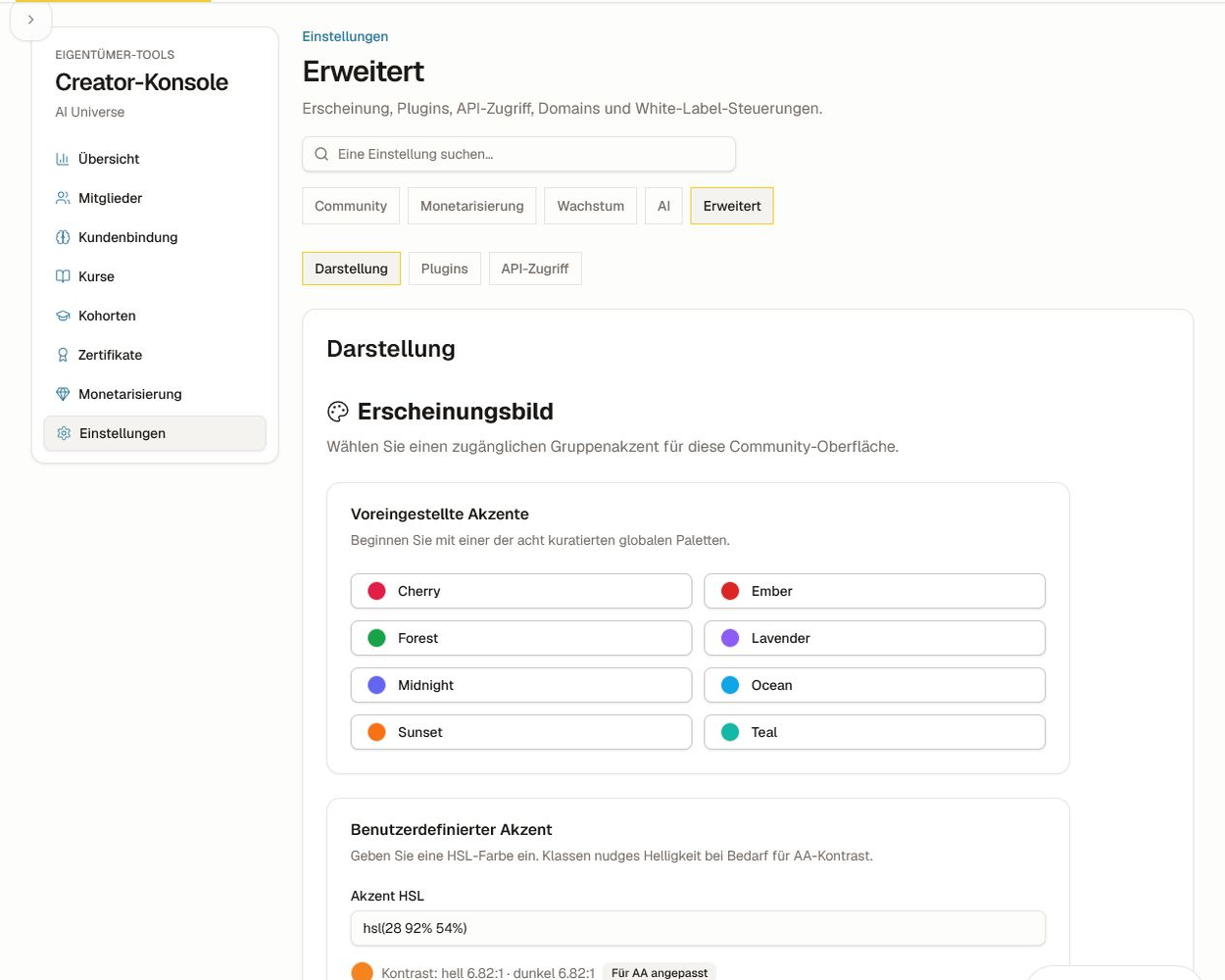Viewport: 1225px width, 980px height.
Task: Follow the Einstellungen breadcrumb link
Action: tap(345, 36)
